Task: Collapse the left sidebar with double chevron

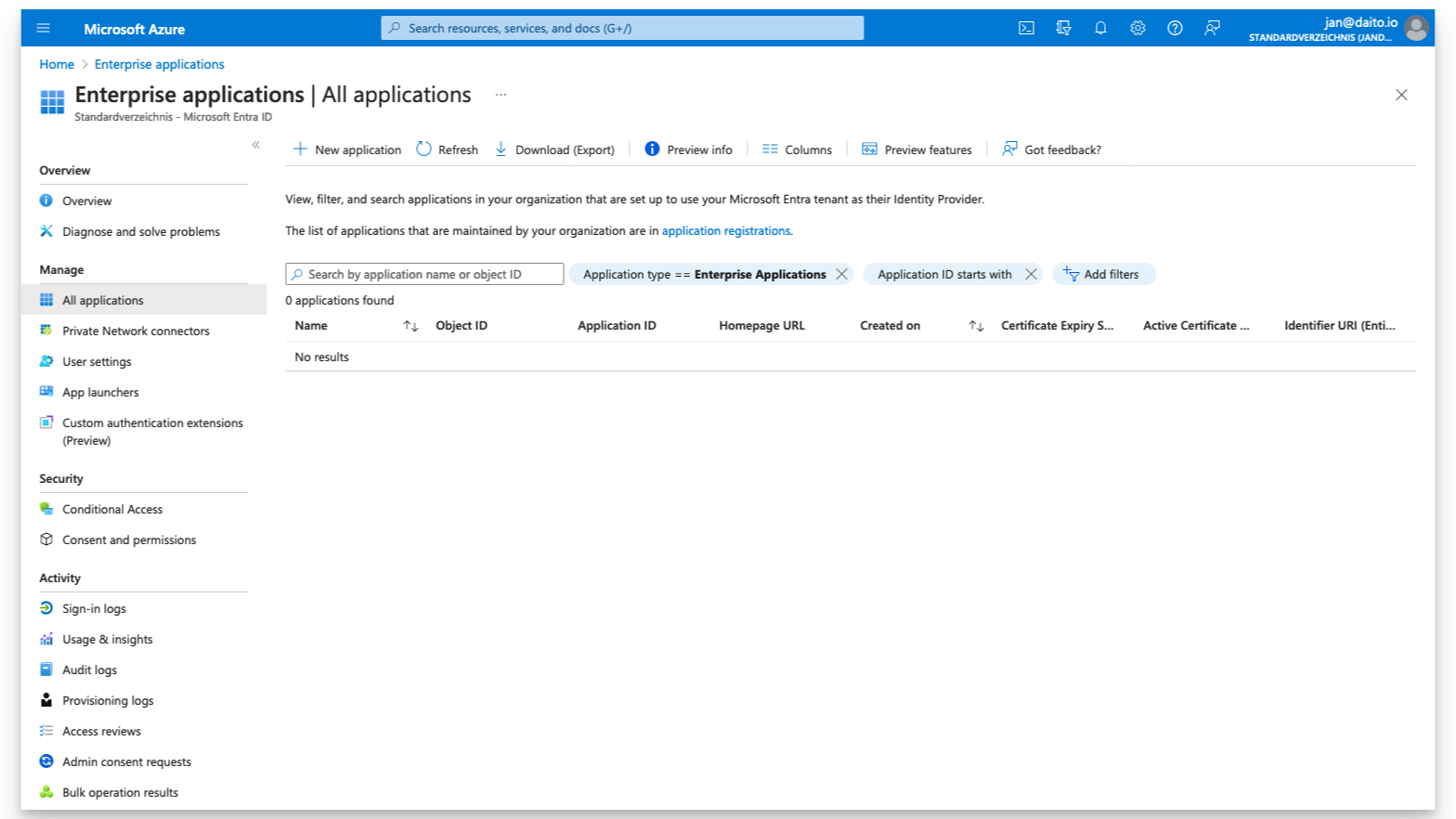Action: (255, 145)
